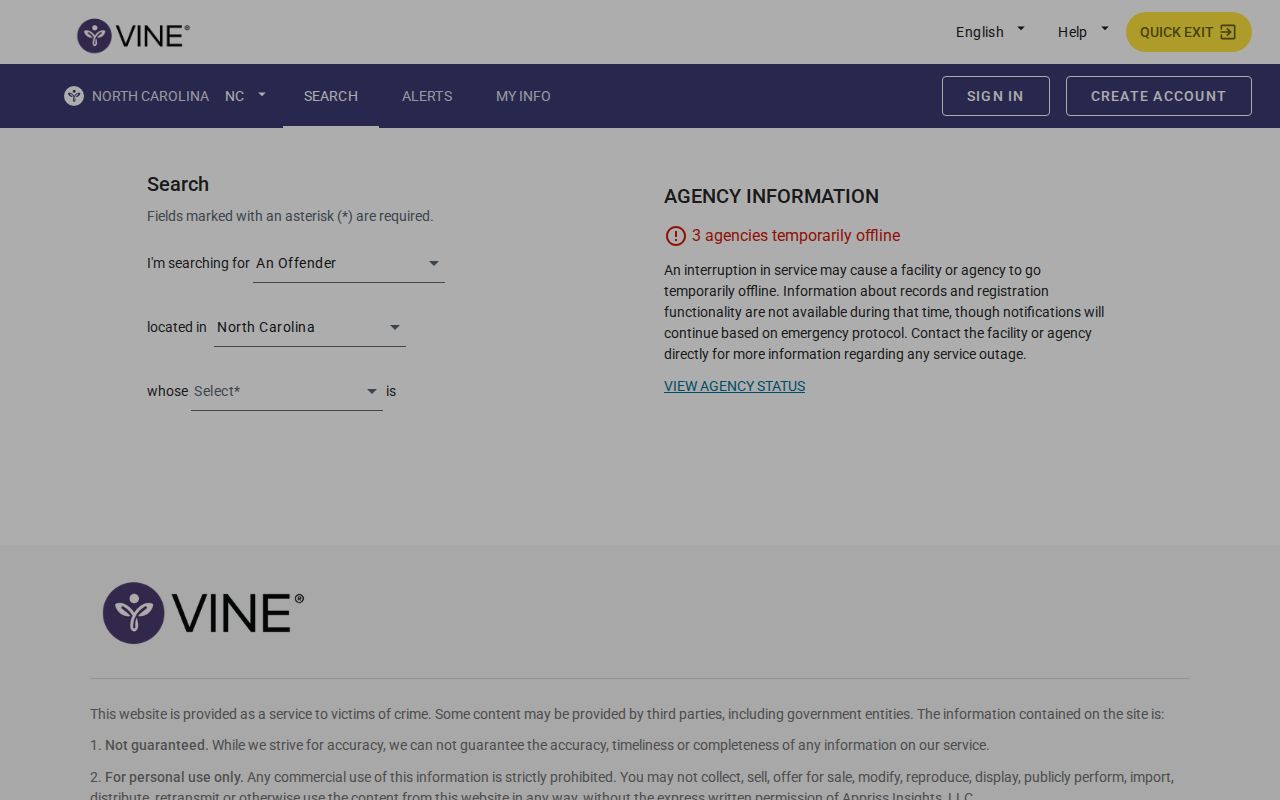1280x800 pixels.
Task: Click the NORTH CAROLINA label in navbar
Action: point(150,96)
